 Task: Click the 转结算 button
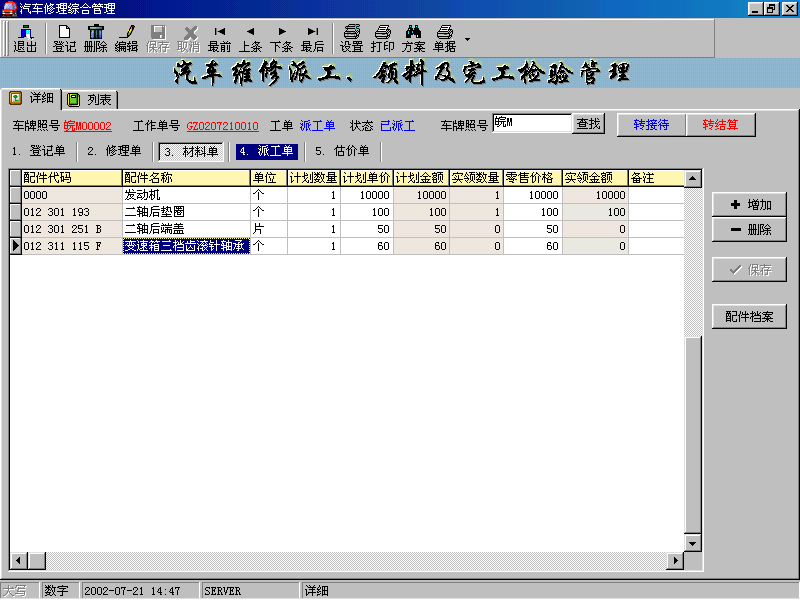tap(720, 124)
